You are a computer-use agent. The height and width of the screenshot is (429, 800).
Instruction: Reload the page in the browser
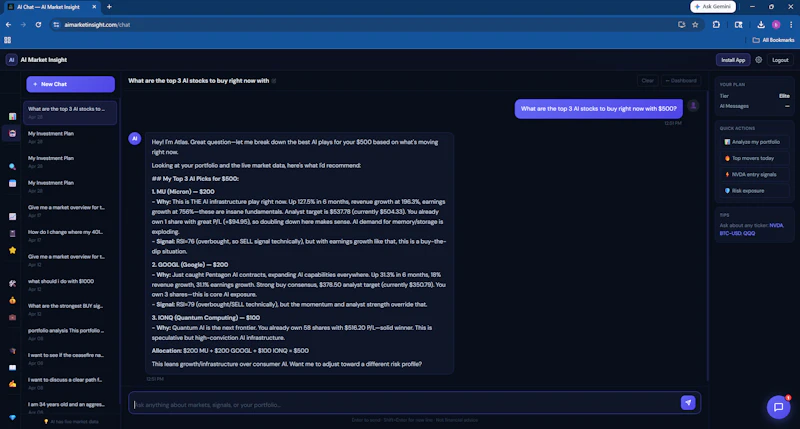38,24
